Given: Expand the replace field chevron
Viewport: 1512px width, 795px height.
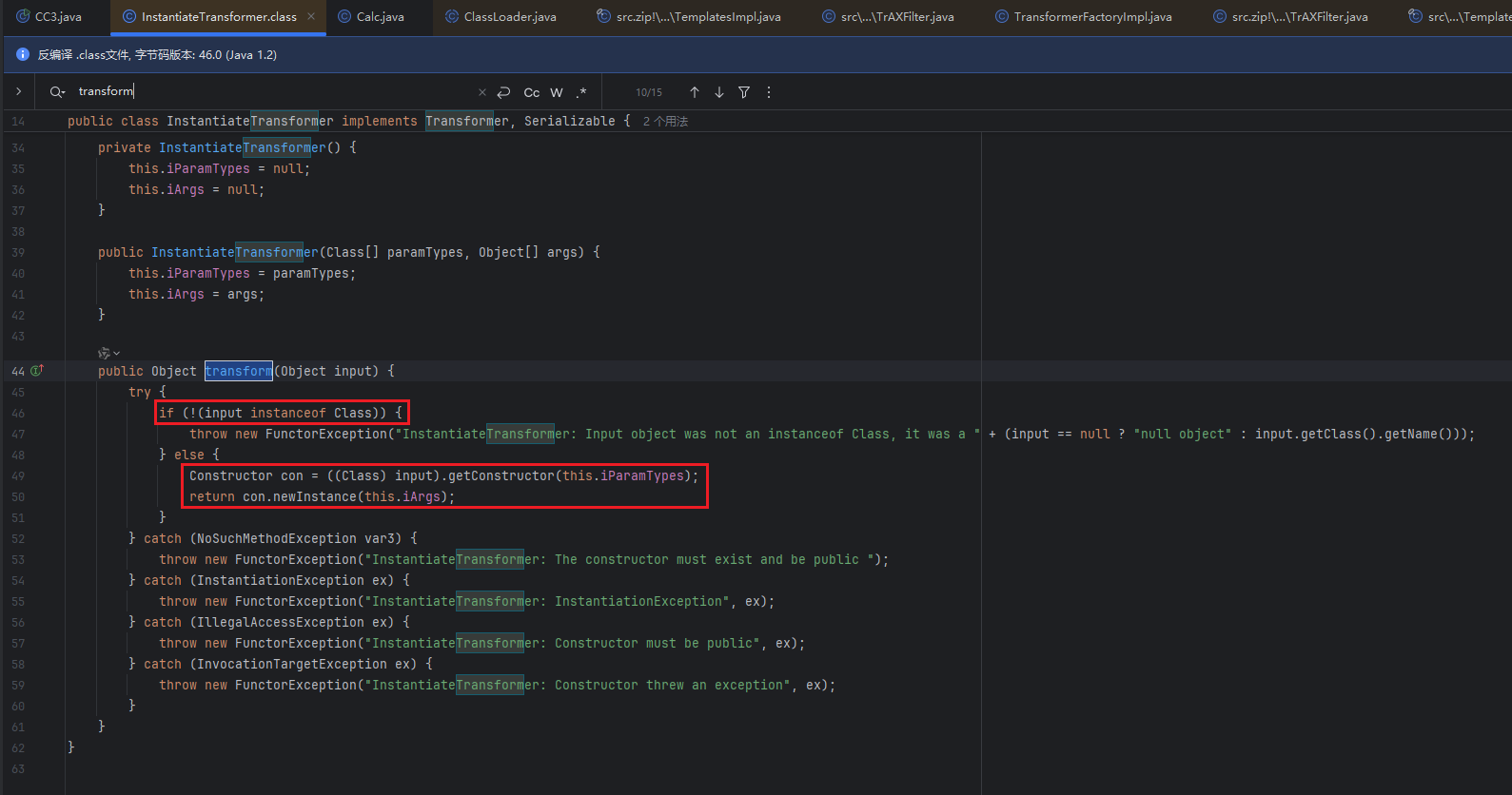Looking at the screenshot, I should [18, 91].
